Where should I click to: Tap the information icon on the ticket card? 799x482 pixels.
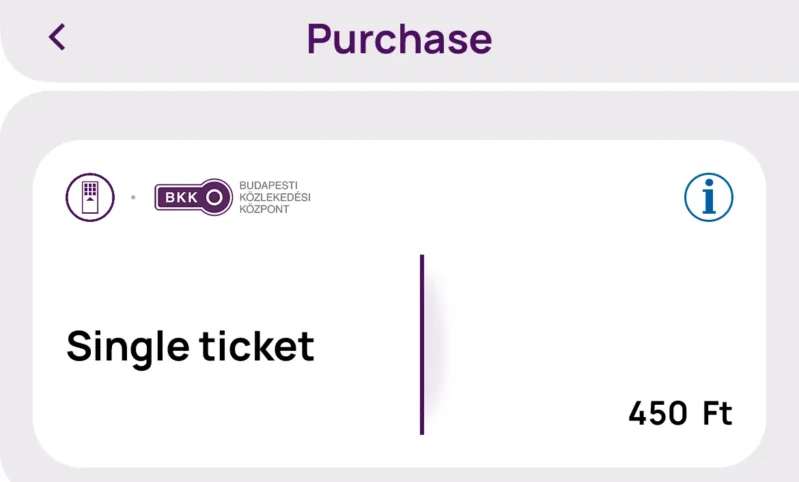point(709,198)
